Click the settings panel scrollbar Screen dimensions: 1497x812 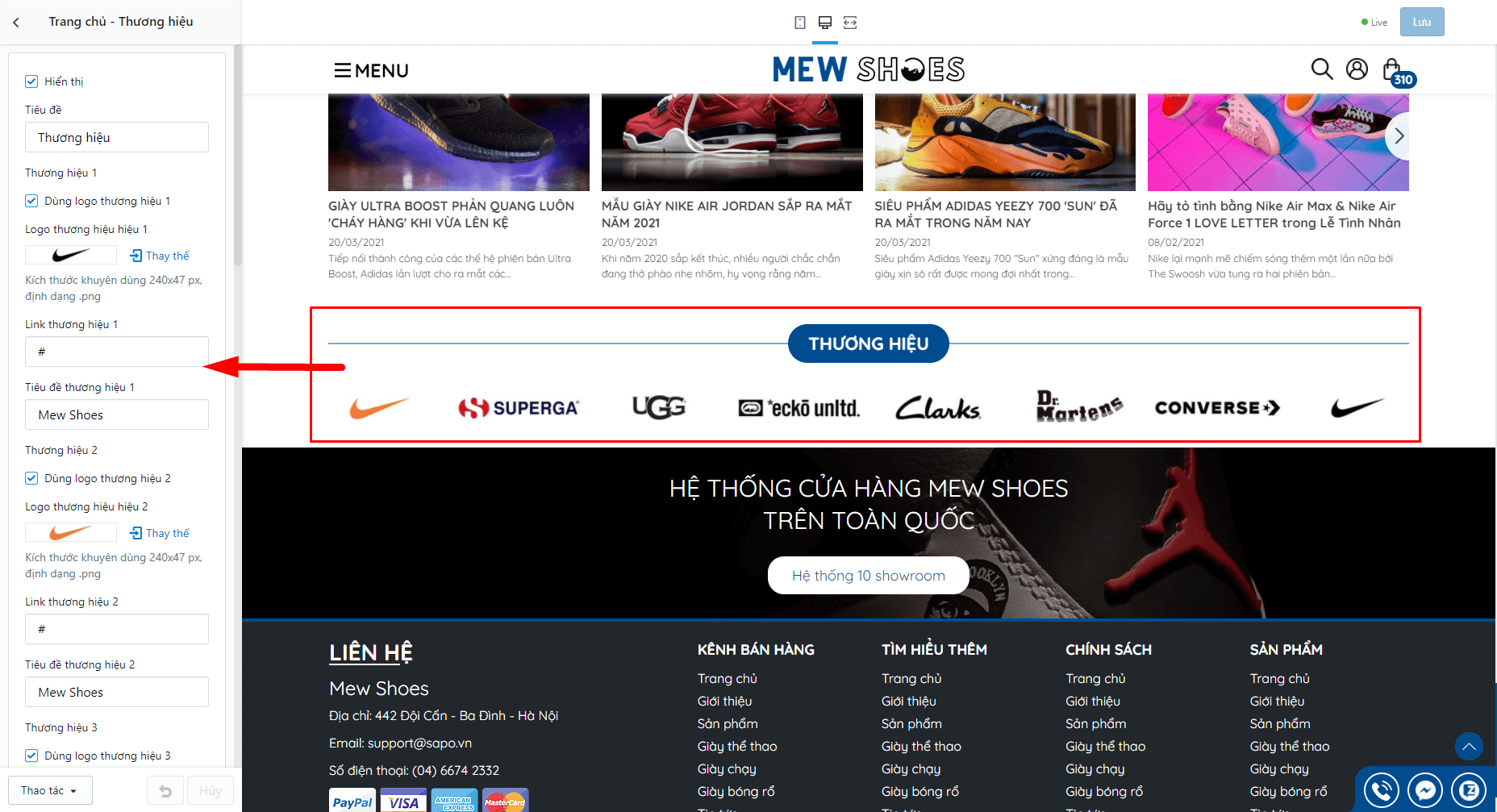(237, 156)
